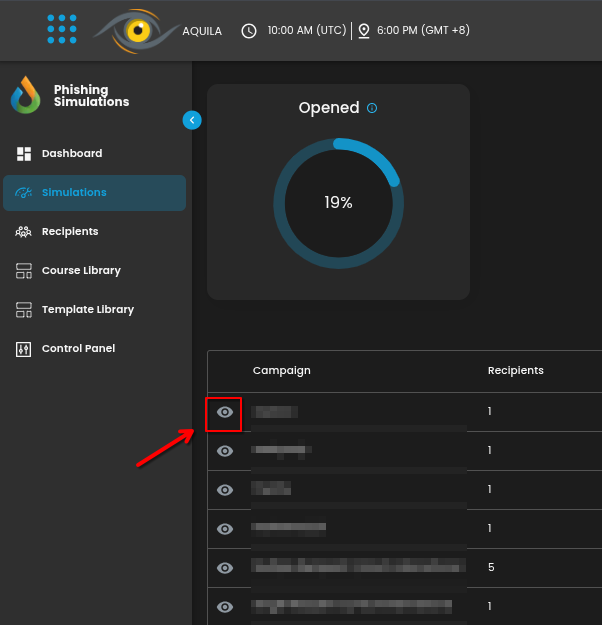Click the Phishing Simulations flame logo
The image size is (602, 625).
pyautogui.click(x=25, y=96)
